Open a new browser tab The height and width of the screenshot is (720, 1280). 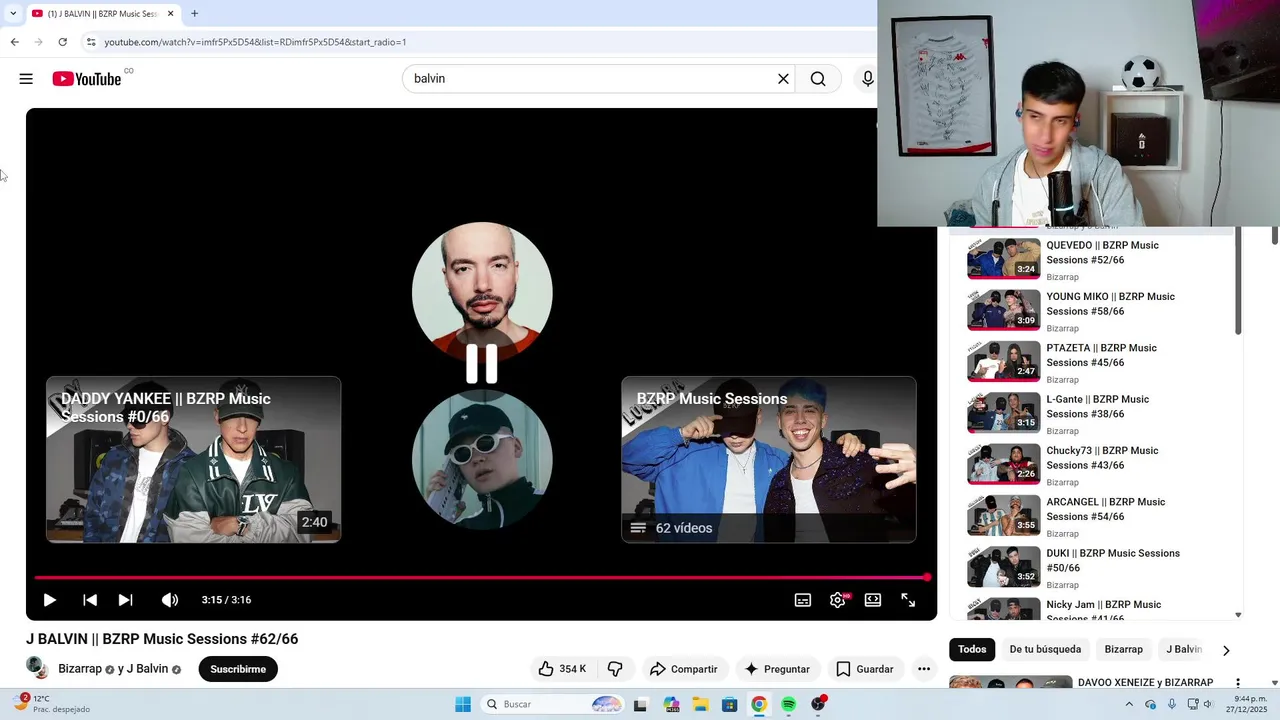click(194, 13)
